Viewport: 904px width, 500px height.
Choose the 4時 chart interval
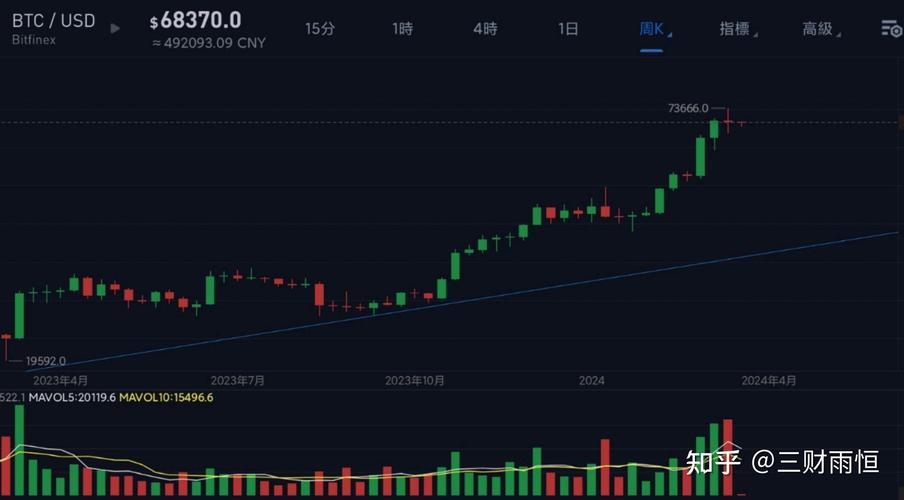(485, 29)
